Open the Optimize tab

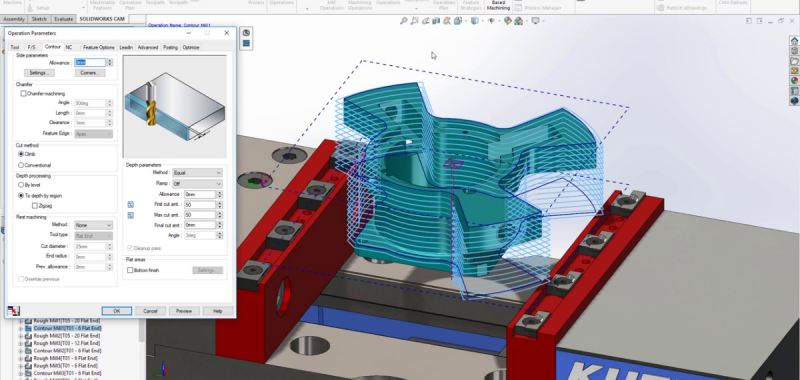coord(191,47)
